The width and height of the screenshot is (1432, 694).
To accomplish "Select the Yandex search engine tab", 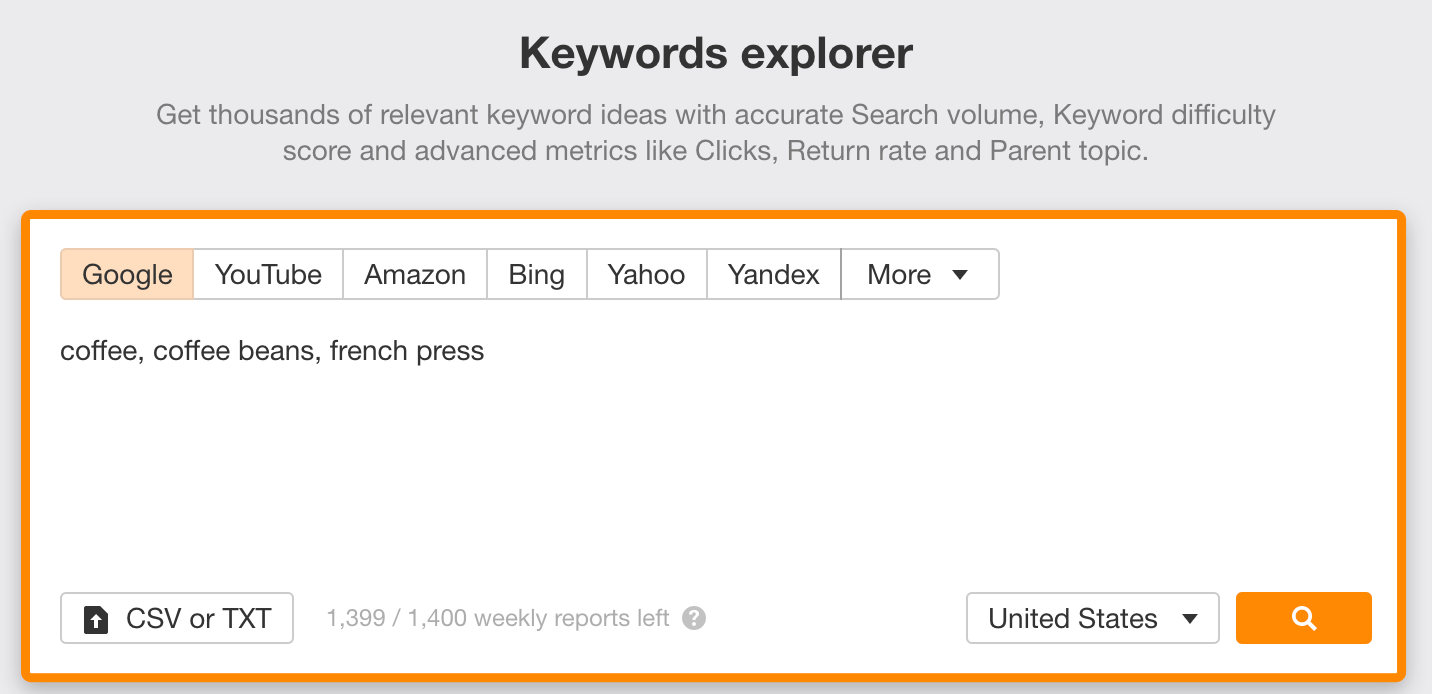I will [x=773, y=273].
